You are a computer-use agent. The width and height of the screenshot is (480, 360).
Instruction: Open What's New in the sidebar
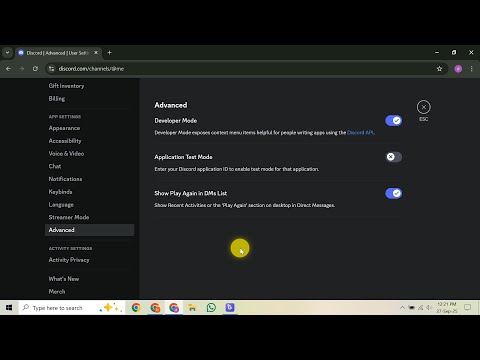click(64, 279)
